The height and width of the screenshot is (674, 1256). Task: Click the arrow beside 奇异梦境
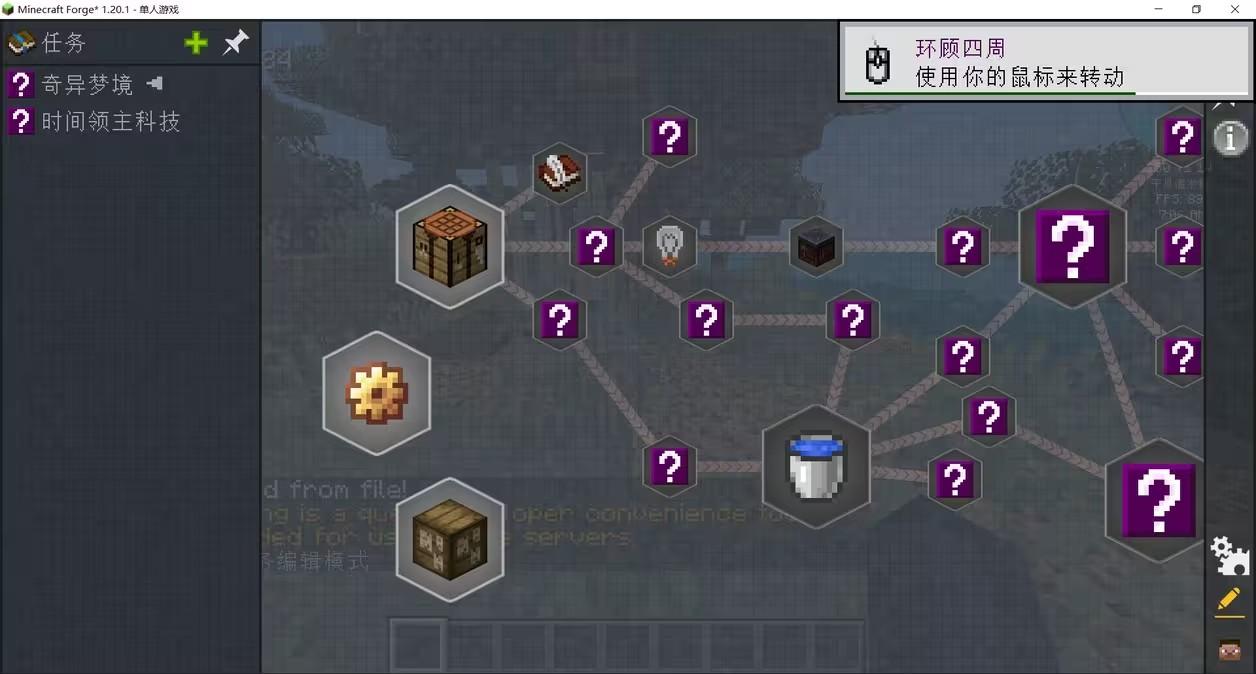154,83
